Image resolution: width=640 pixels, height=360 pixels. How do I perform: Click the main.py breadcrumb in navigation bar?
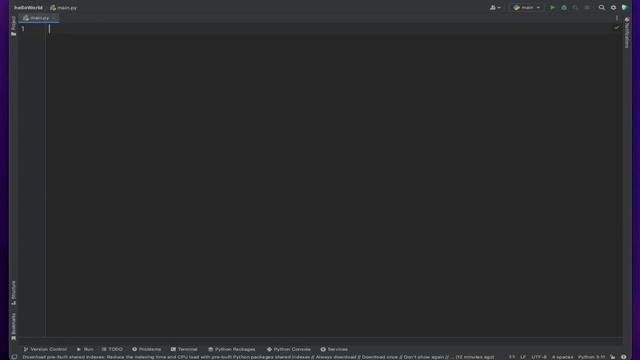(64, 7)
